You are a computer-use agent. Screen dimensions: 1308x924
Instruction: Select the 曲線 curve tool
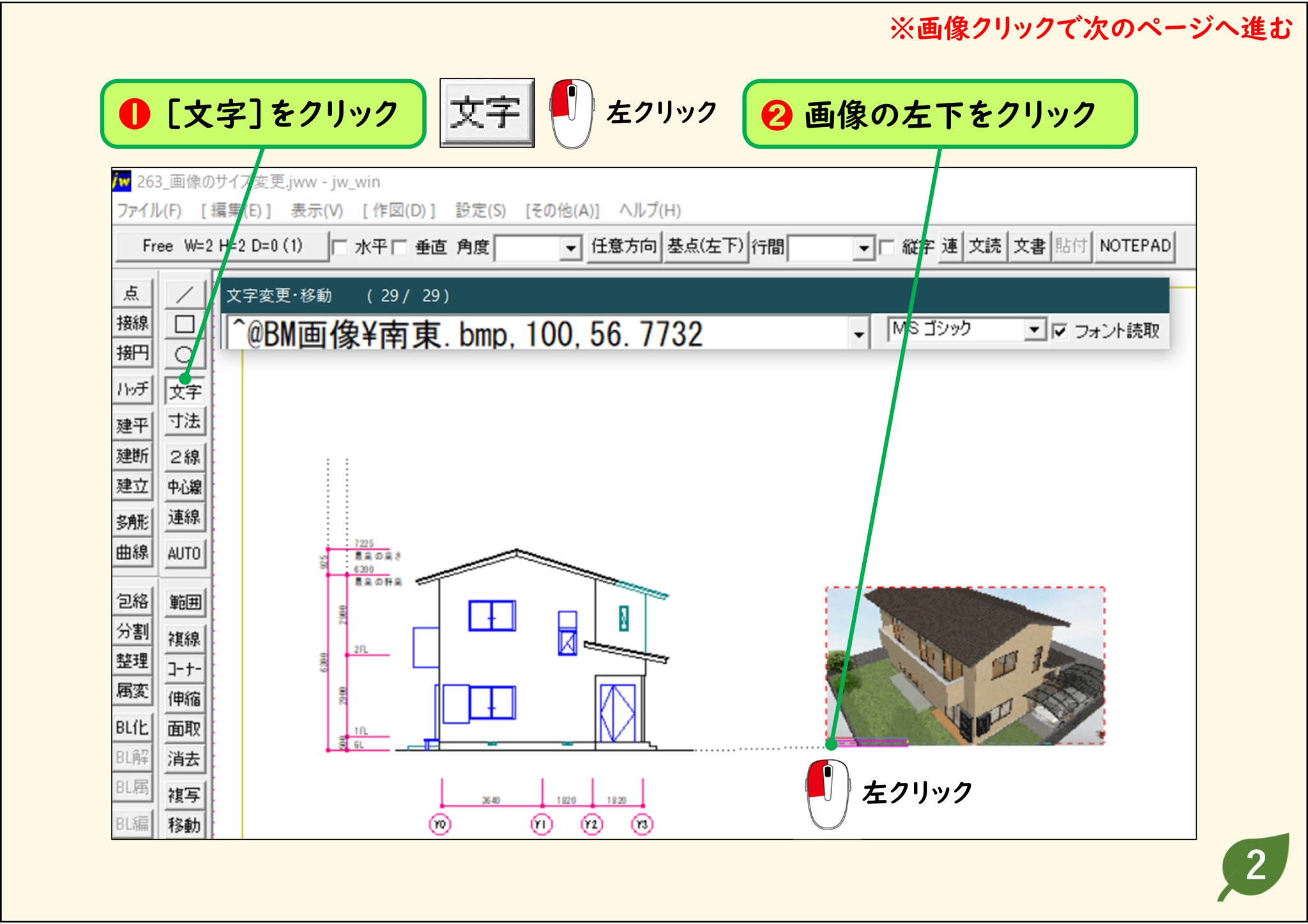pos(133,553)
